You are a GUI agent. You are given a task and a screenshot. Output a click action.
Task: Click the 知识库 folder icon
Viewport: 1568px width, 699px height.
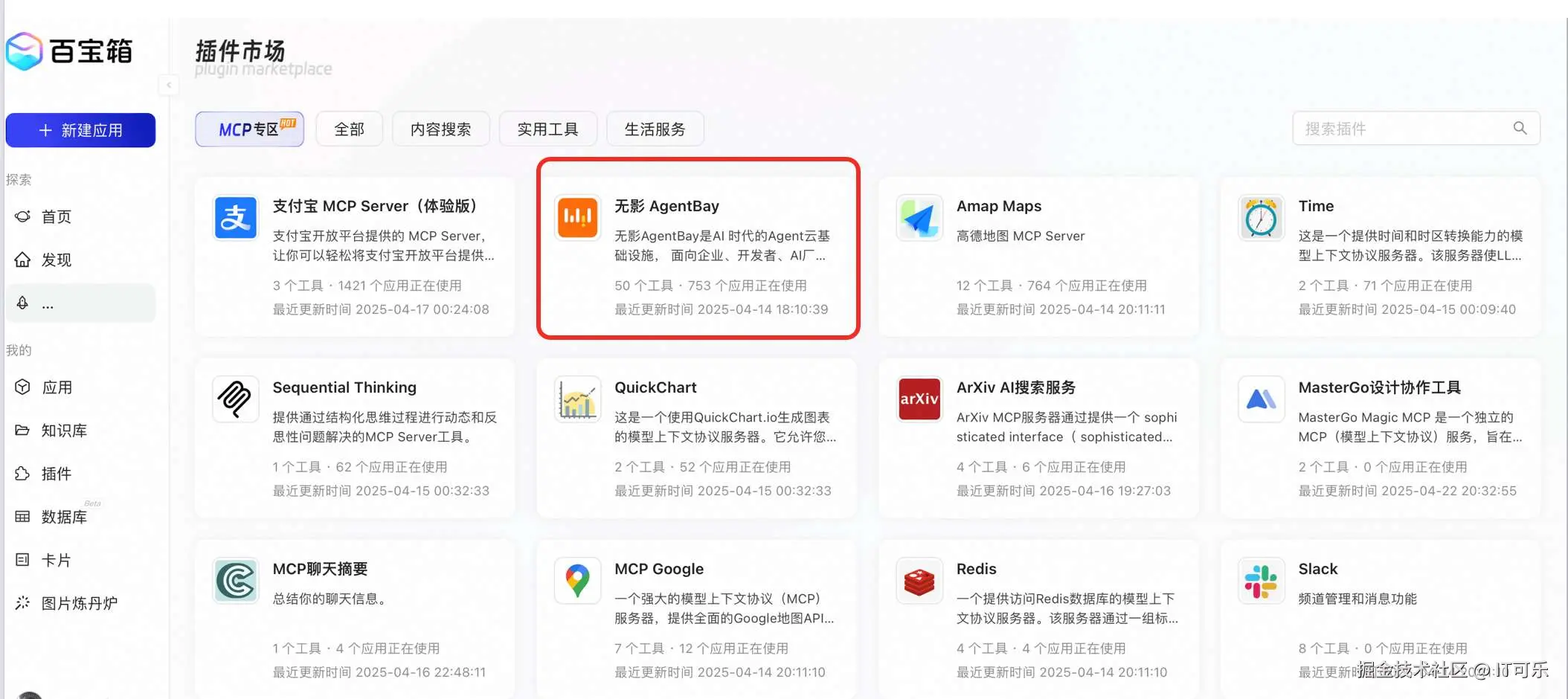point(23,430)
